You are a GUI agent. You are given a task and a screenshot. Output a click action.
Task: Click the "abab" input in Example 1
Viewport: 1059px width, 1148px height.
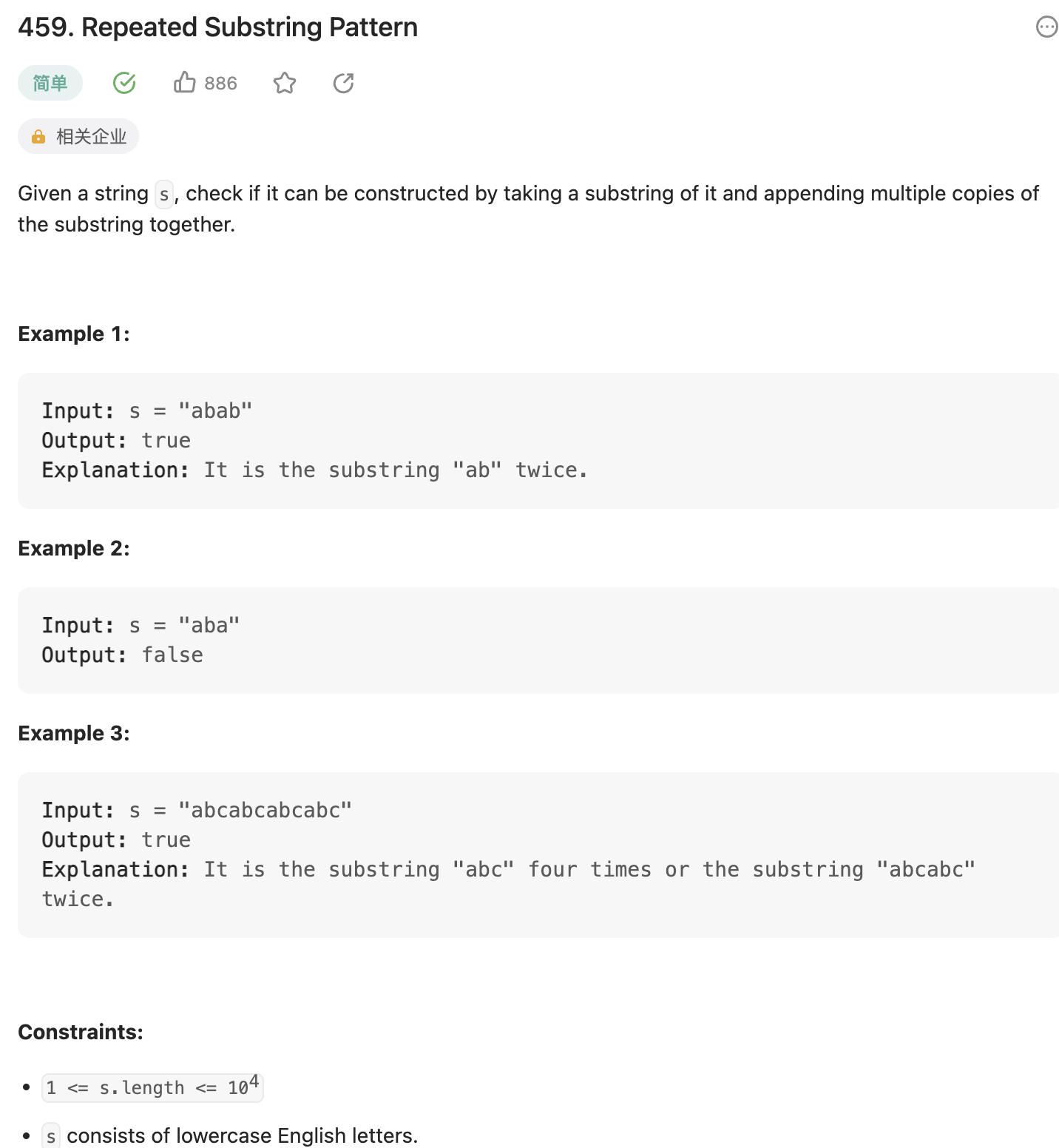click(x=215, y=411)
